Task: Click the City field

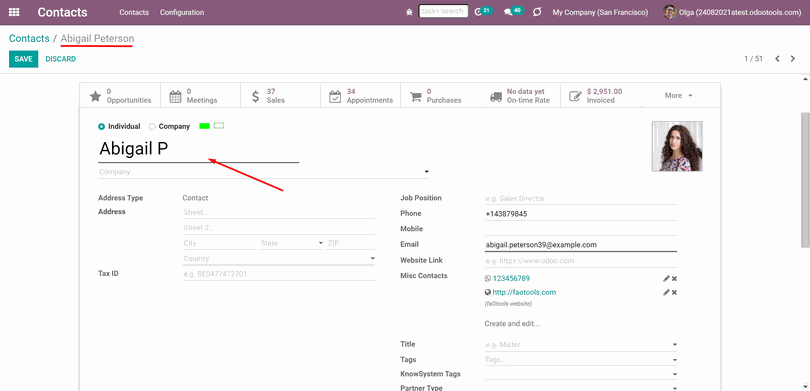Action: pos(219,243)
